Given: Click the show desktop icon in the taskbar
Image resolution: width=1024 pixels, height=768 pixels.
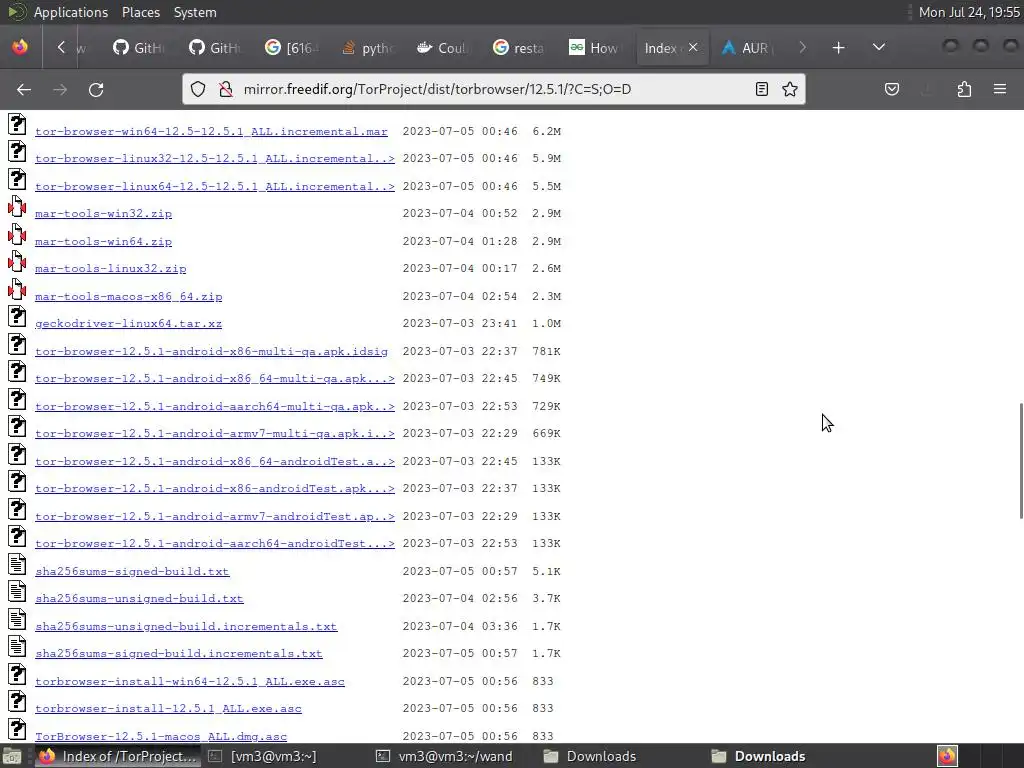Looking at the screenshot, I should pos(12,756).
